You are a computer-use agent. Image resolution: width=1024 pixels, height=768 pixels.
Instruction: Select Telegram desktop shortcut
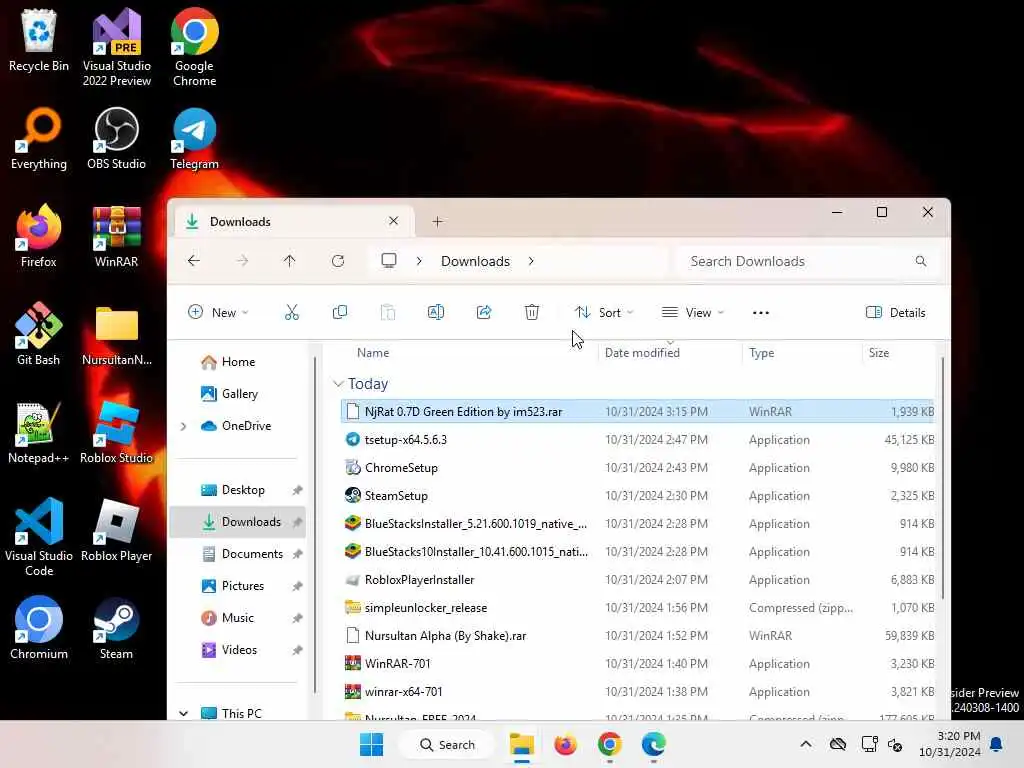click(195, 139)
